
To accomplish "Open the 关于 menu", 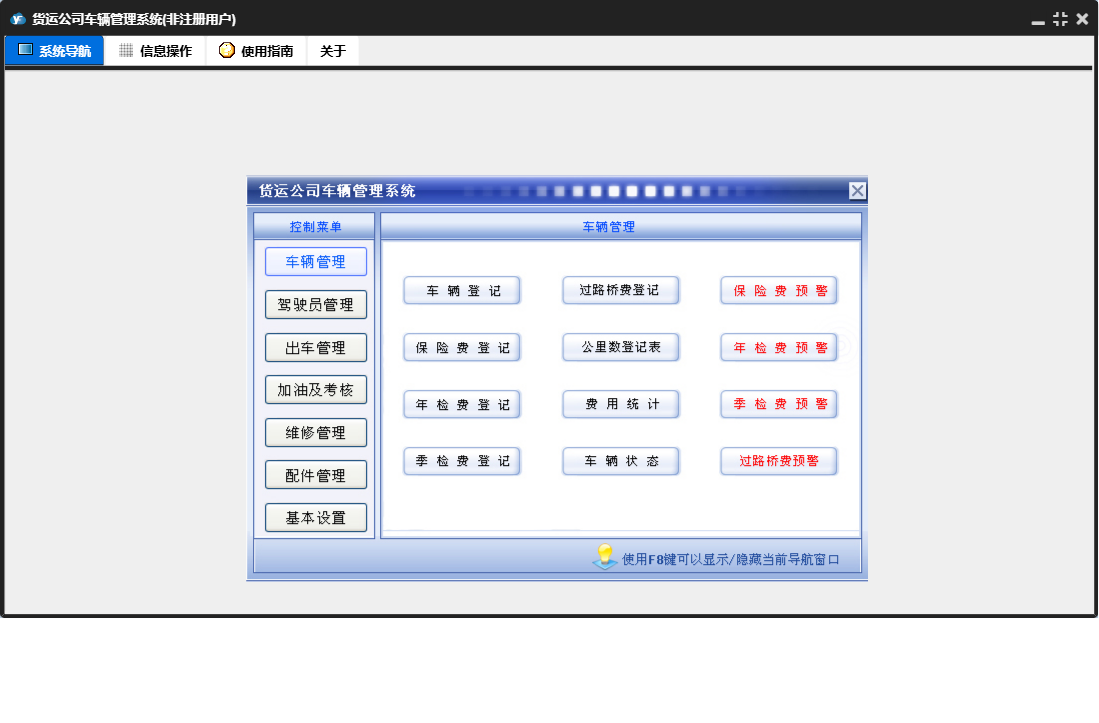I will [333, 50].
